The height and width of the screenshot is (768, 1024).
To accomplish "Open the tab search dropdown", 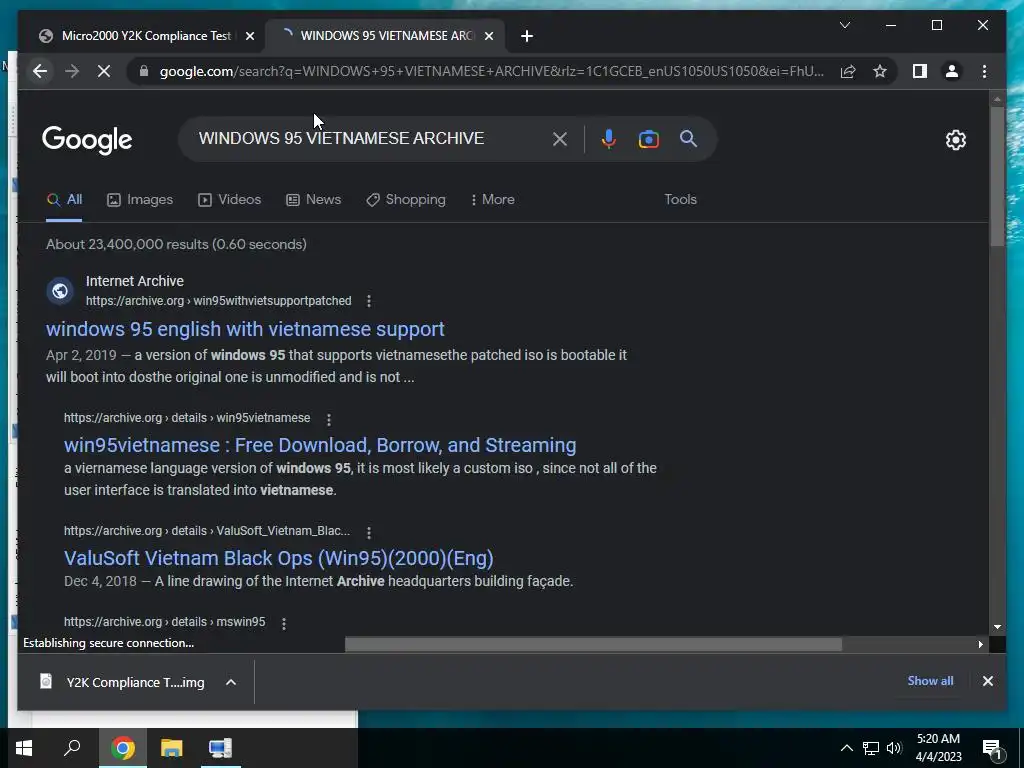I will click(x=844, y=25).
